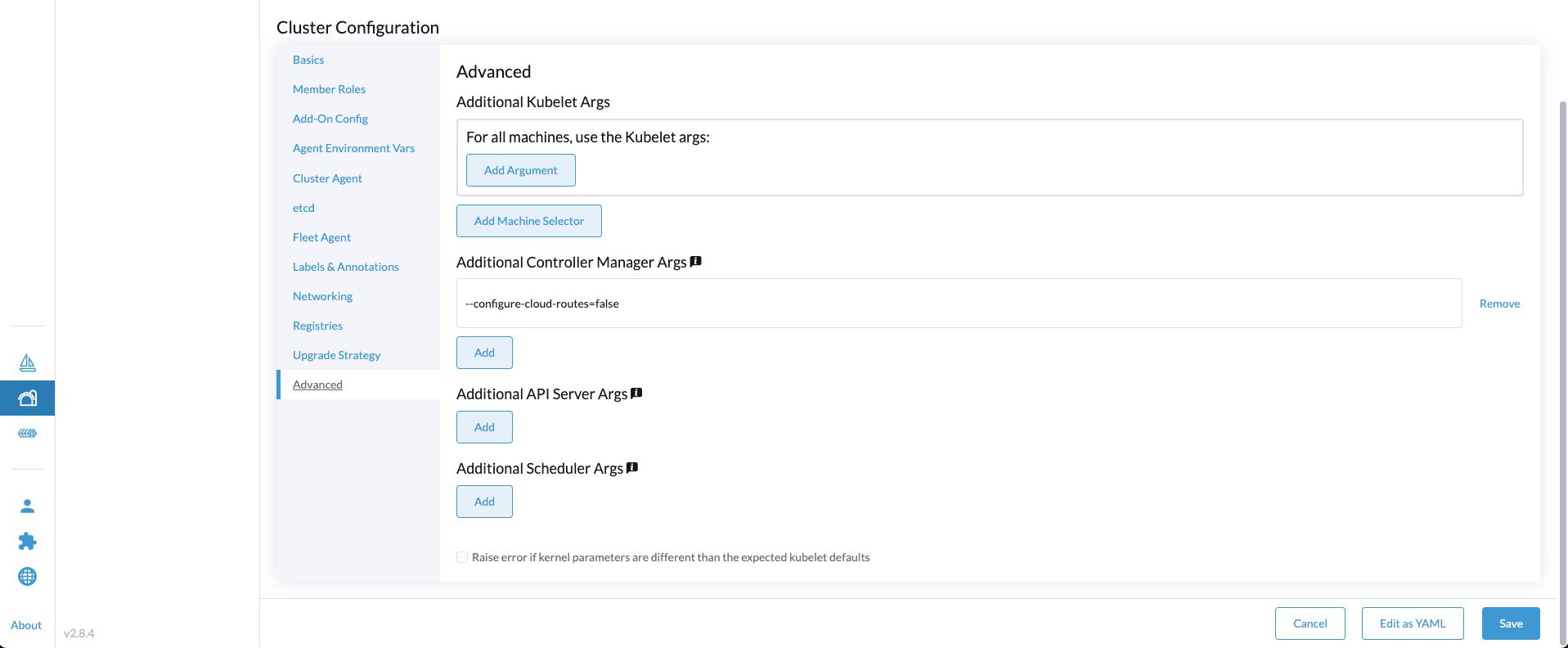Go to Labels & Annotations tab
This screenshot has width=1568, height=648.
click(346, 267)
